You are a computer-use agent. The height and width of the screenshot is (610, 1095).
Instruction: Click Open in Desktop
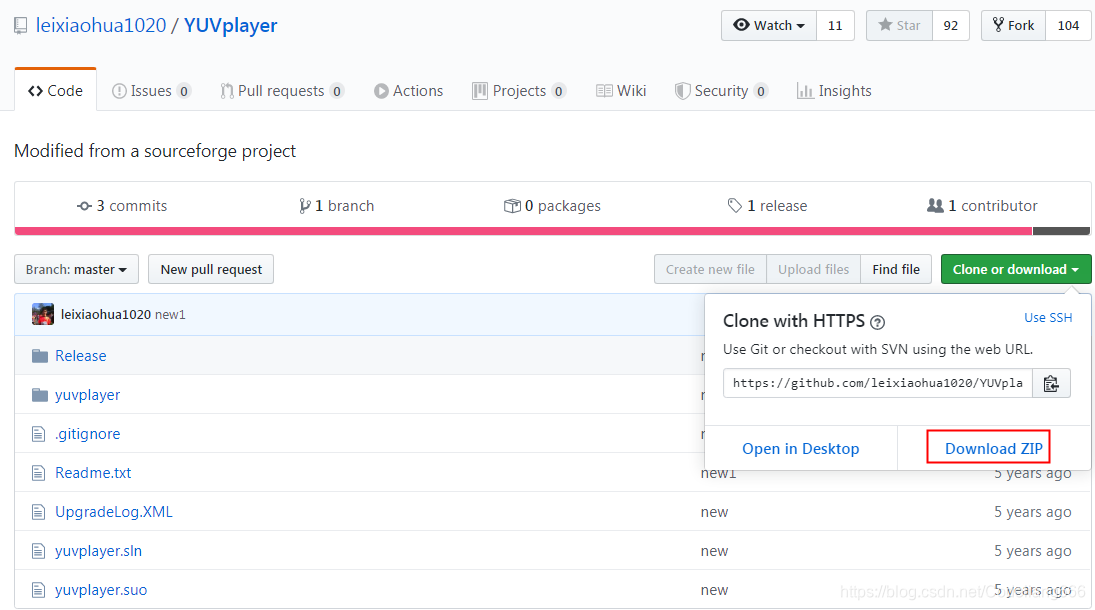pyautogui.click(x=800, y=449)
